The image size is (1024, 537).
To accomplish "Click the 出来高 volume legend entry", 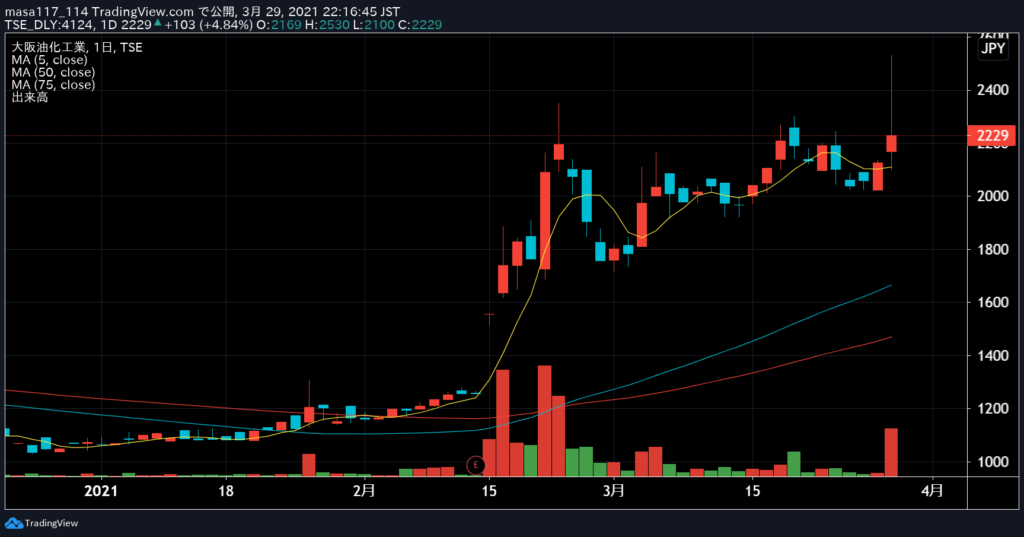I will [x=29, y=97].
